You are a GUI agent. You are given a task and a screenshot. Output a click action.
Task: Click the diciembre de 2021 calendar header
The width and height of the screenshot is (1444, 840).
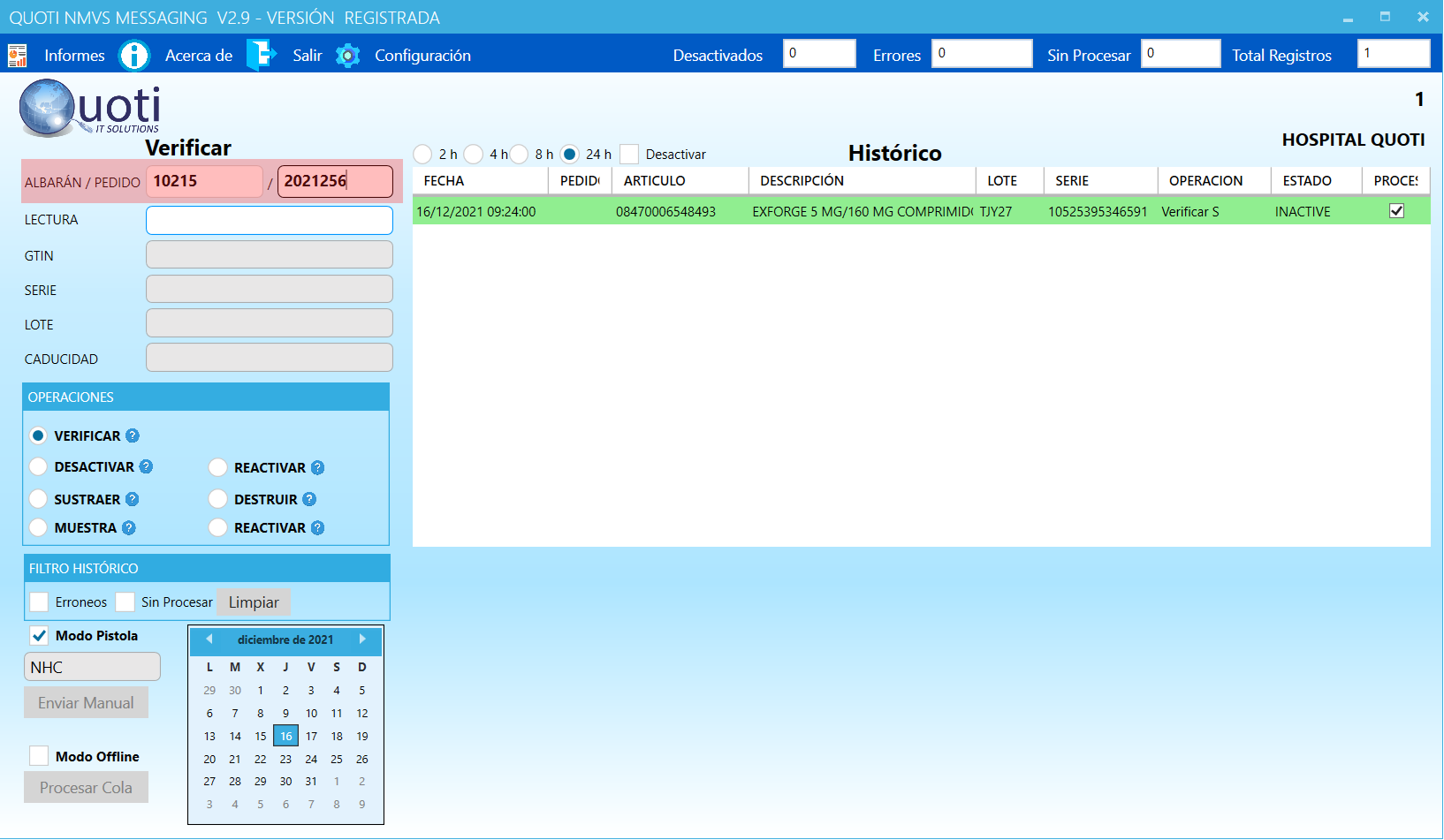(285, 639)
